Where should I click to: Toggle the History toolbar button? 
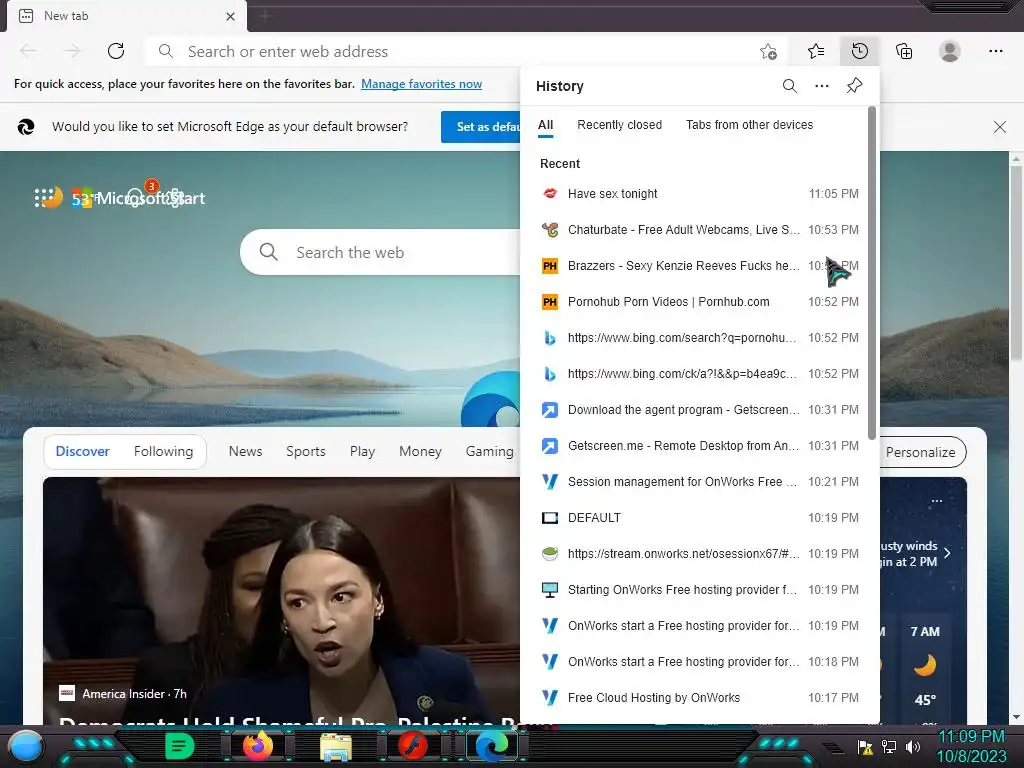(859, 51)
